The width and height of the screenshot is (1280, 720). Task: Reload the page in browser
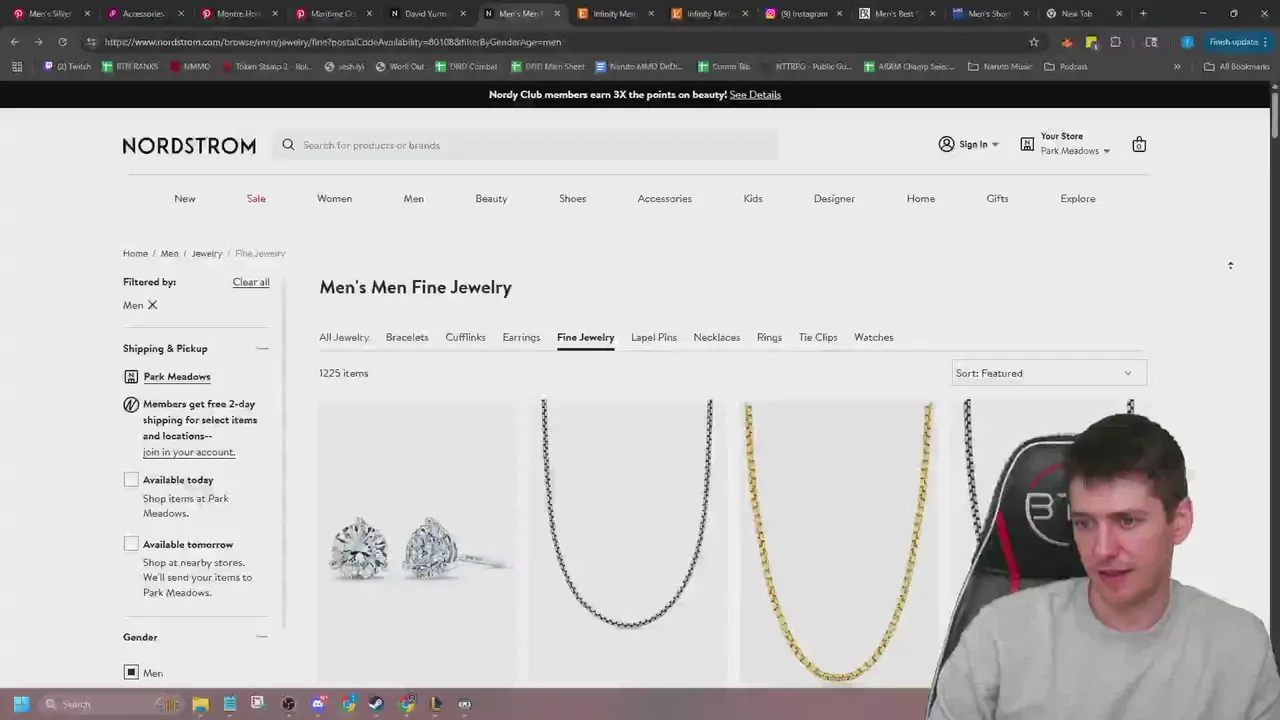[x=62, y=42]
